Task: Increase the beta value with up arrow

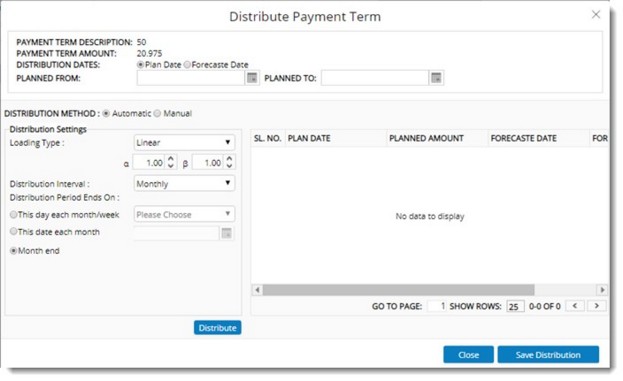Action: coord(229,158)
